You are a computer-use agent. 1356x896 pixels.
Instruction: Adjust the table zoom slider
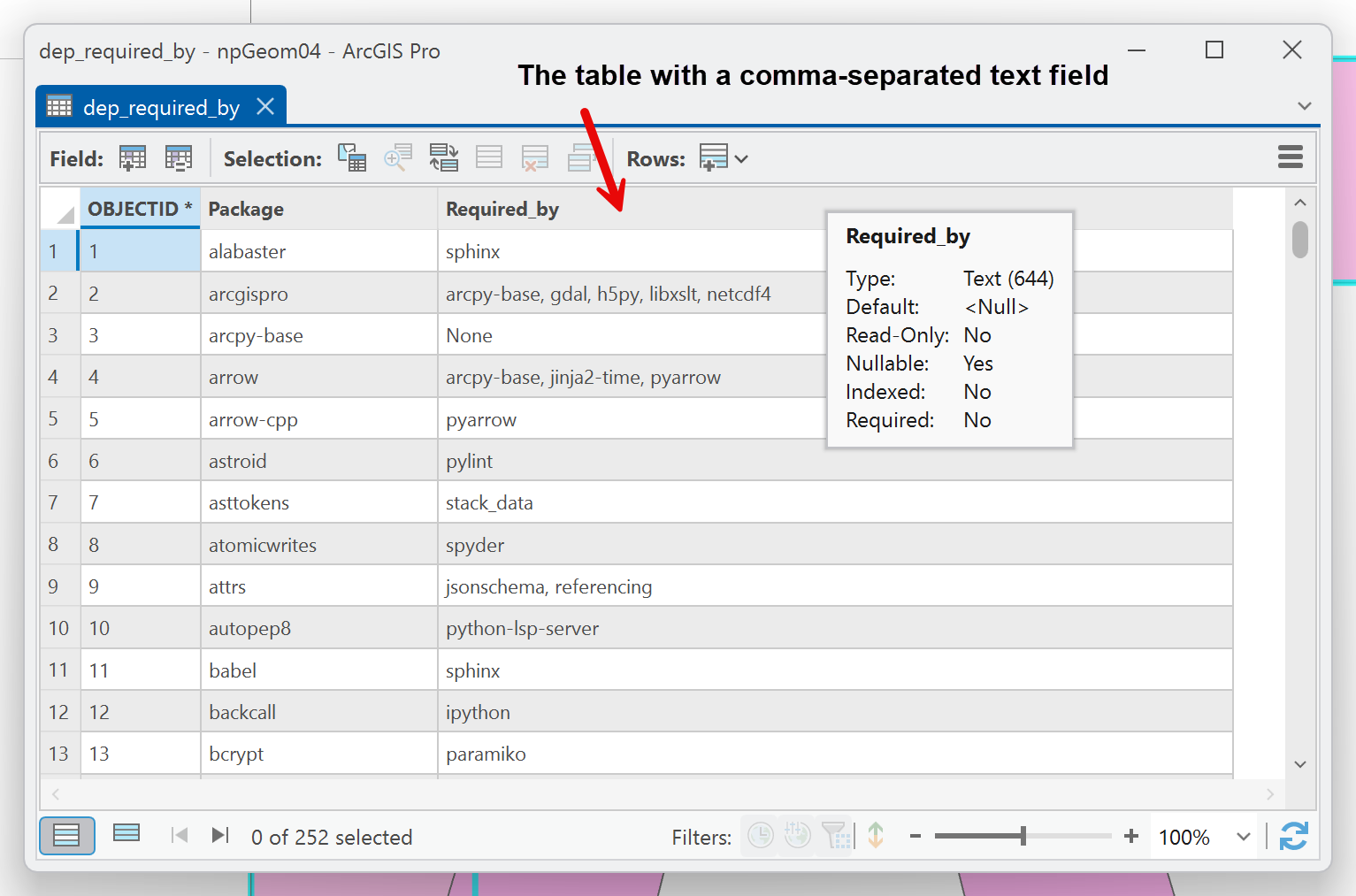pyautogui.click(x=1022, y=835)
